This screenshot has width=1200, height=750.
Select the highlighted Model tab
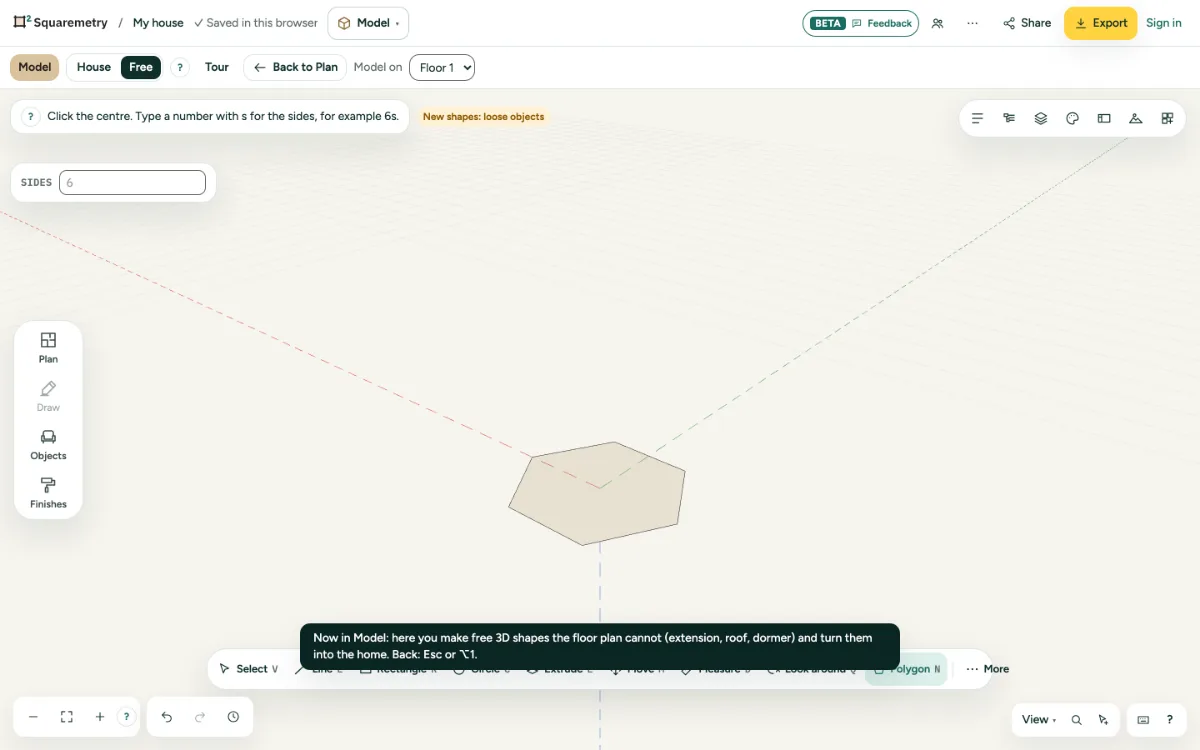coord(34,67)
